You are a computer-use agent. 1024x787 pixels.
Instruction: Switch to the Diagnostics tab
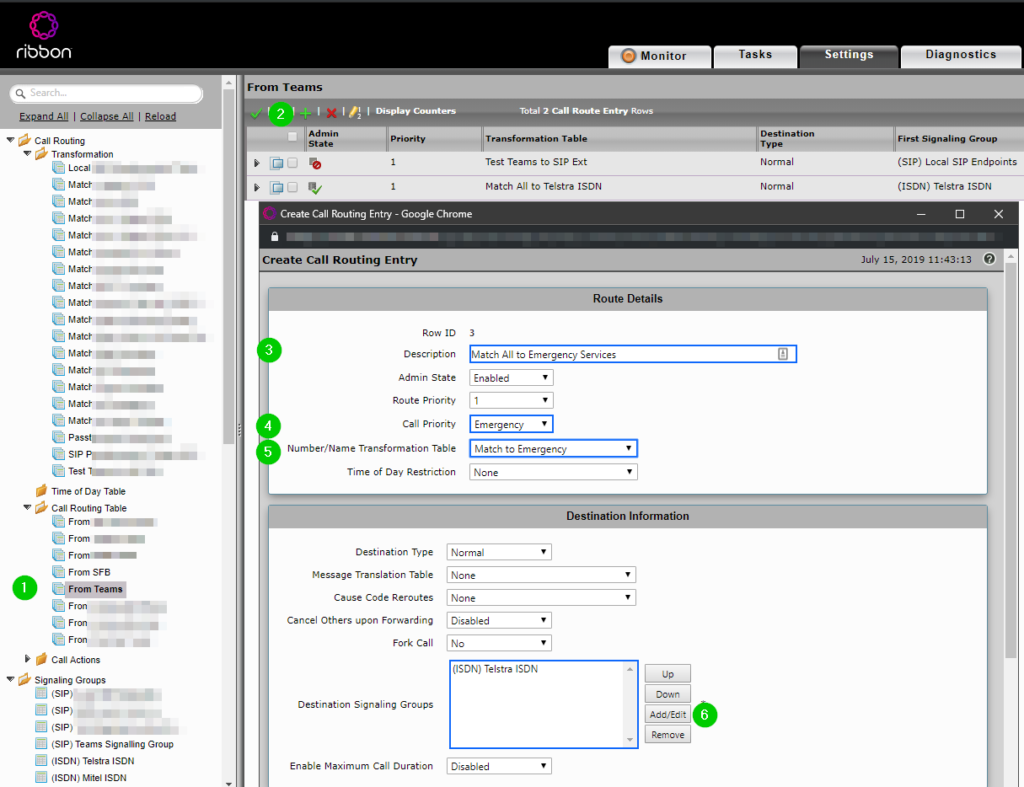tap(961, 56)
